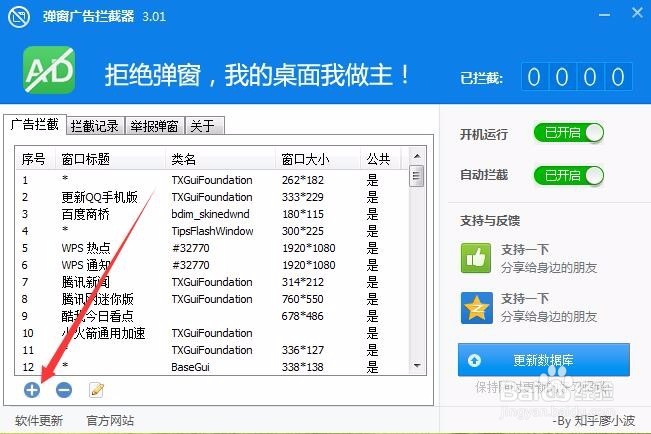Click the 已拦截 counter digits
Image resolution: width=651 pixels, height=434 pixels.
click(576, 76)
